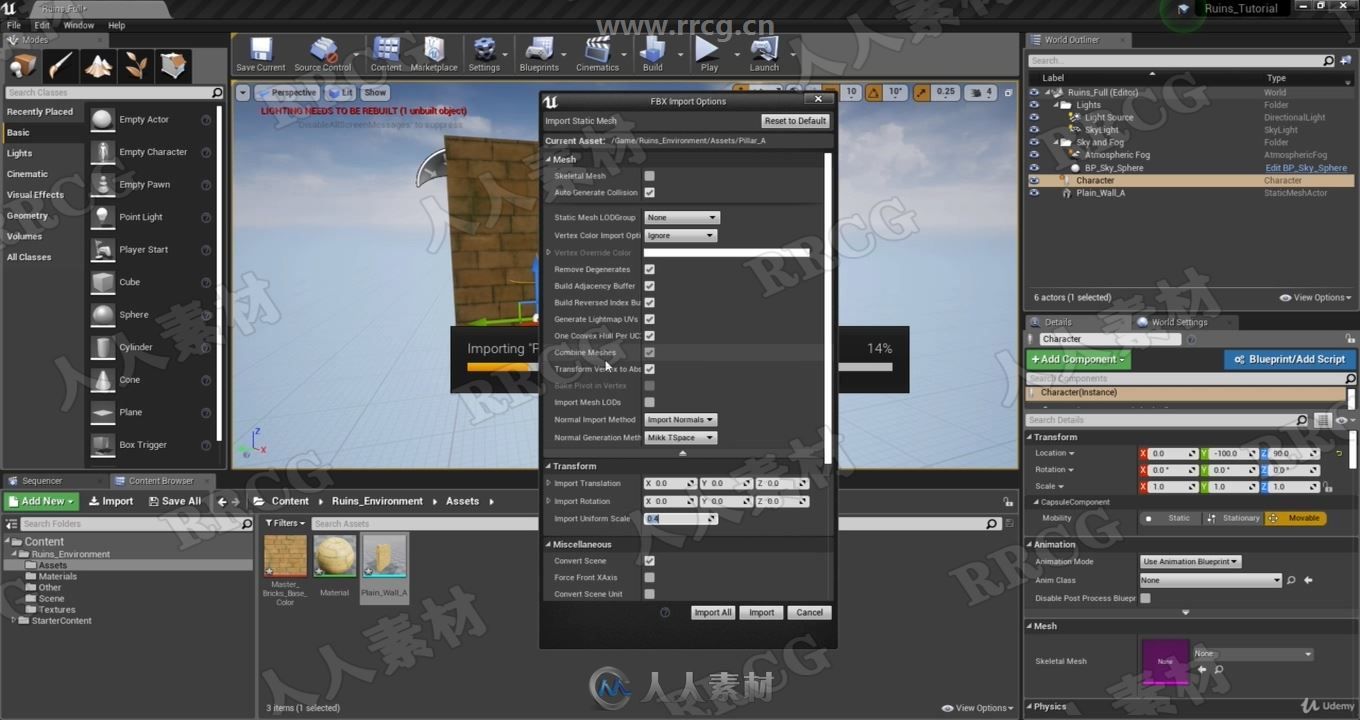Image resolution: width=1360 pixels, height=720 pixels.
Task: Toggle Build Adjacency Buffer checkbox
Action: [649, 286]
